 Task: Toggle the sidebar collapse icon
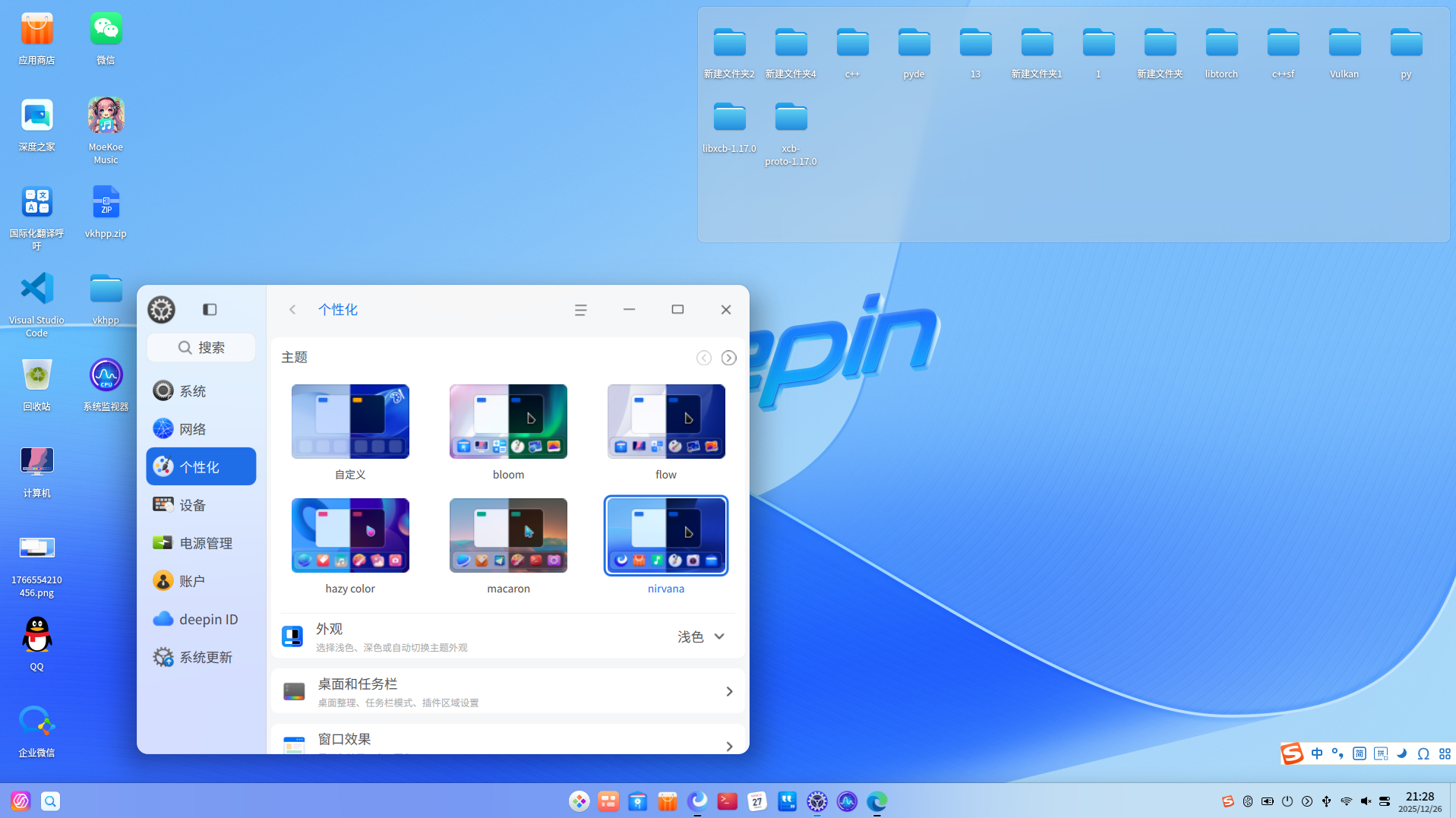coord(210,309)
